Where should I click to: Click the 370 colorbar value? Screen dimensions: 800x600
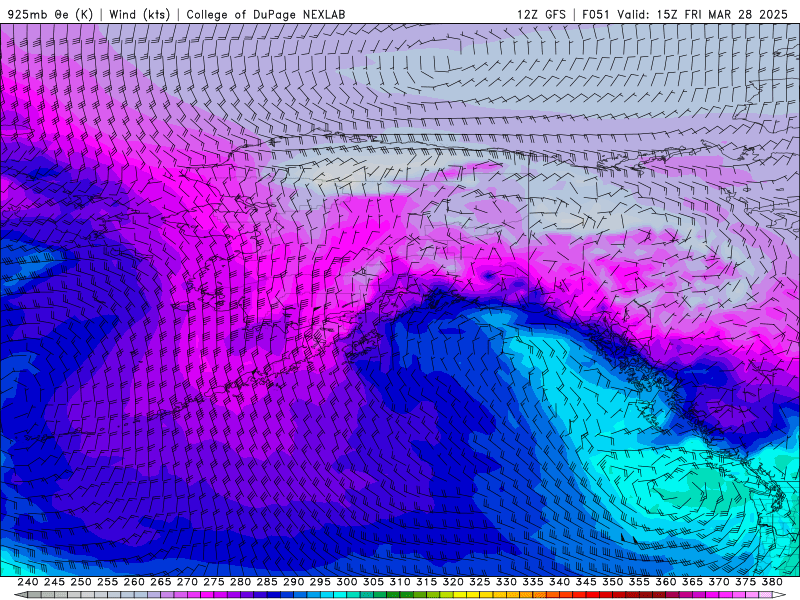click(x=719, y=582)
